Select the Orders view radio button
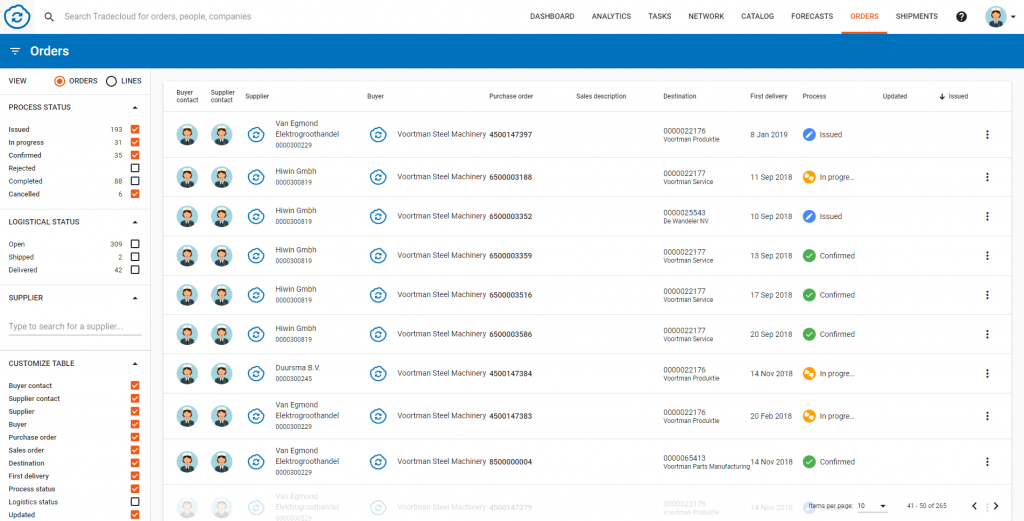 59,81
